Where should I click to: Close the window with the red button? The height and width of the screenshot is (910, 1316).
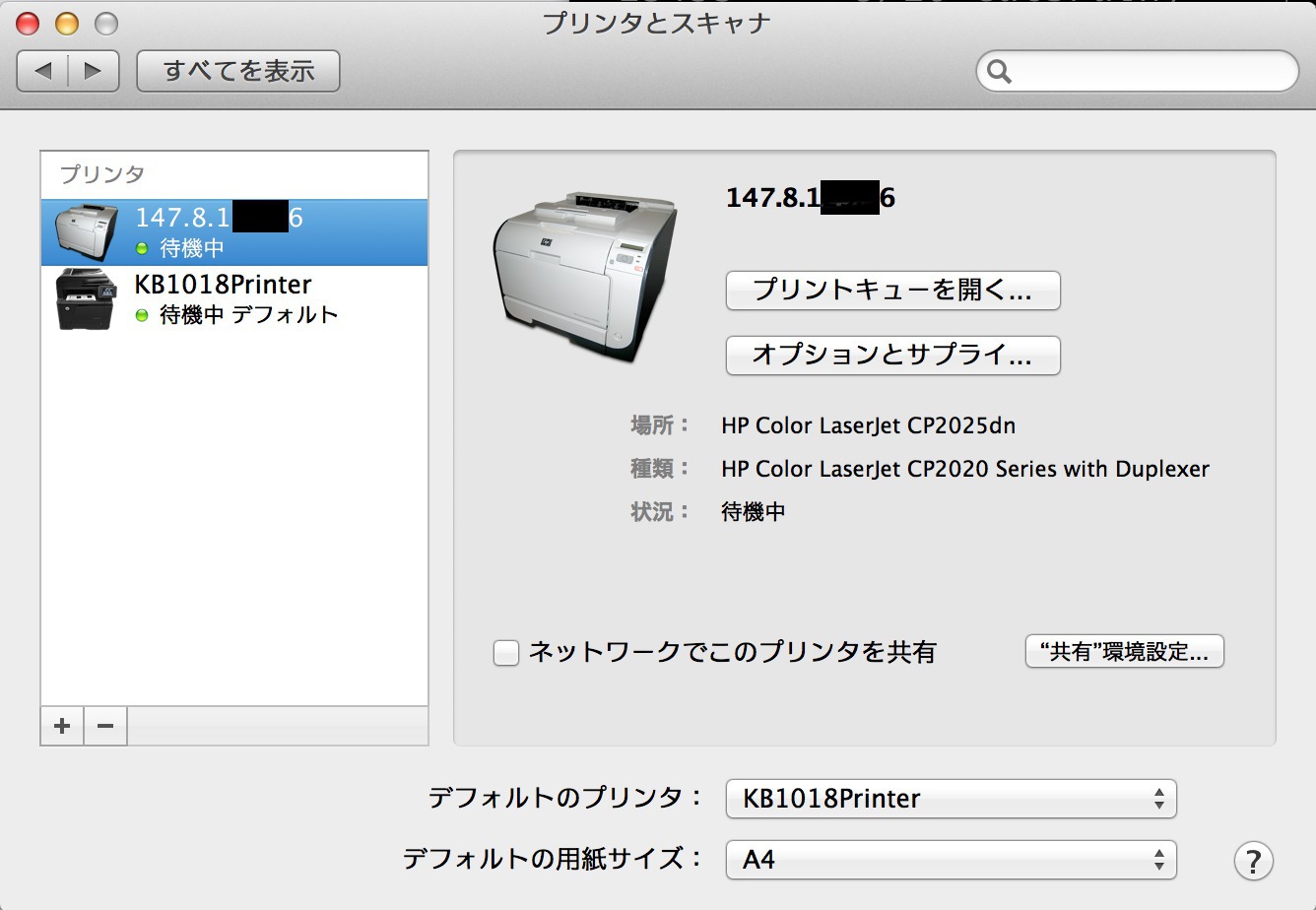28,23
